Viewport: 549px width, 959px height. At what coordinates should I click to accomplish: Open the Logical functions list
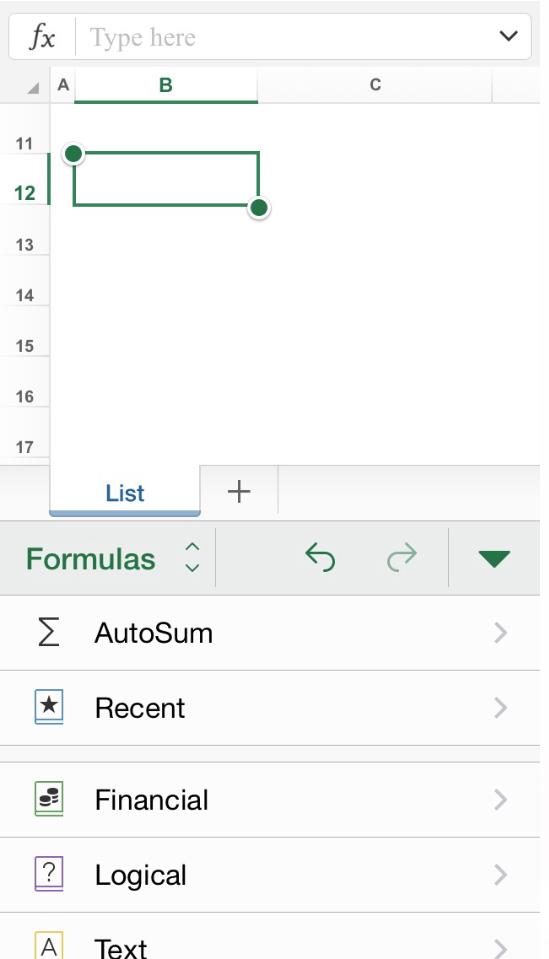(x=270, y=875)
